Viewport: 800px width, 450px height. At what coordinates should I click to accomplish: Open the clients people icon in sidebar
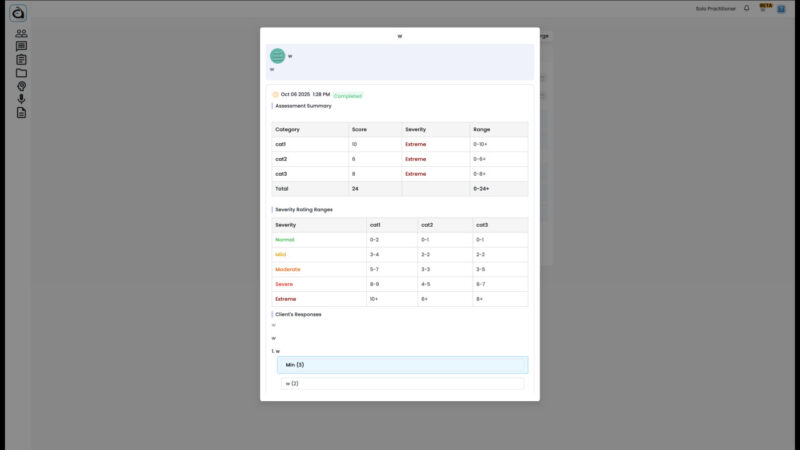pyautogui.click(x=21, y=33)
